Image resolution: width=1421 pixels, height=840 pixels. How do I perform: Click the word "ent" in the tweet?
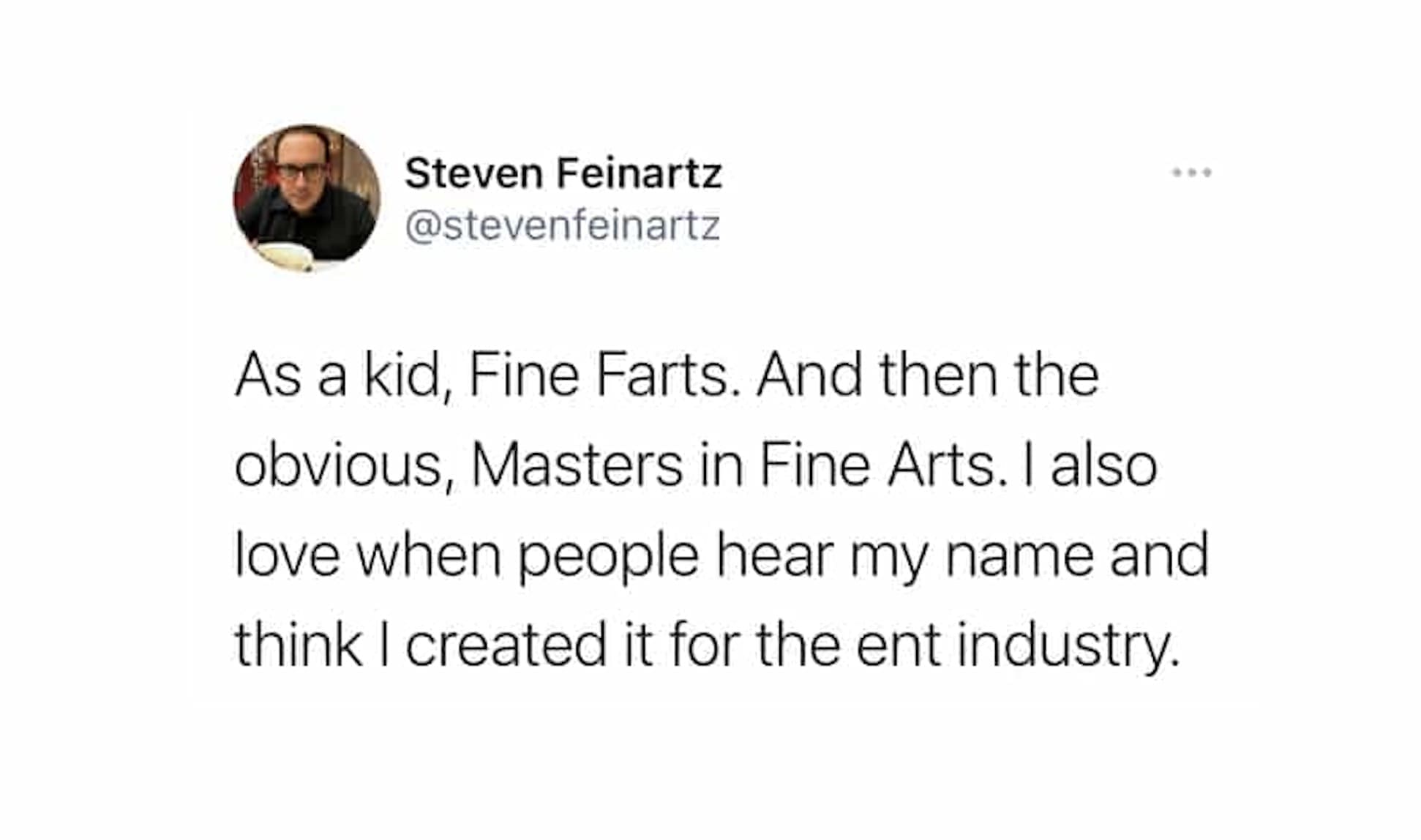[x=898, y=646]
